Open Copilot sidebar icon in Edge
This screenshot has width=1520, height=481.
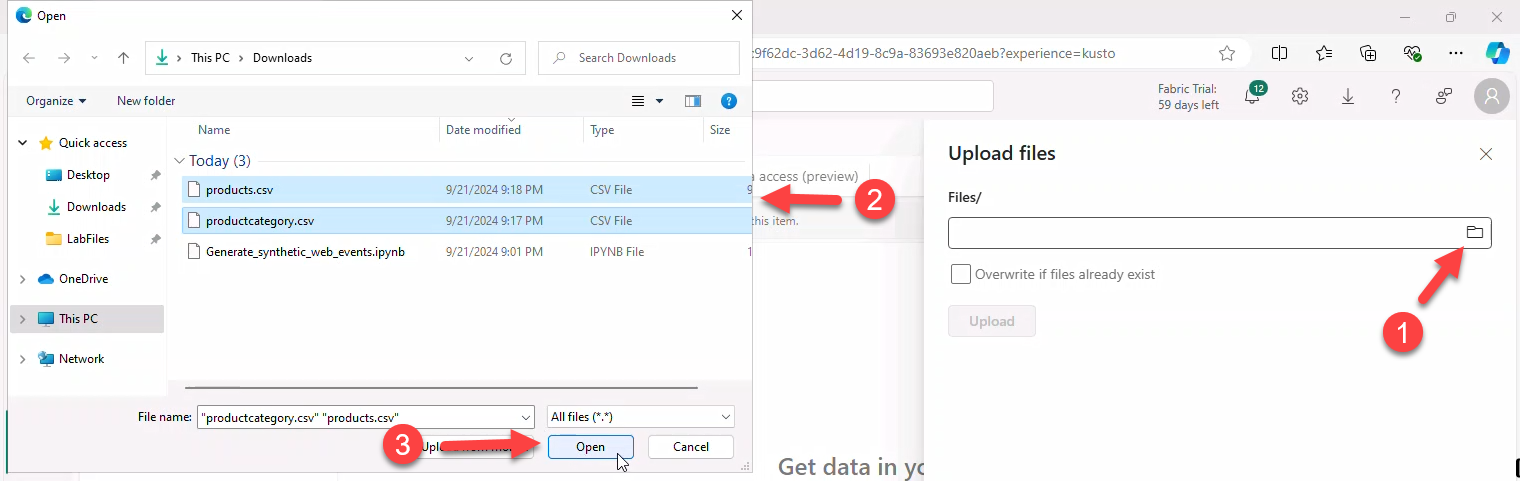coord(1497,52)
